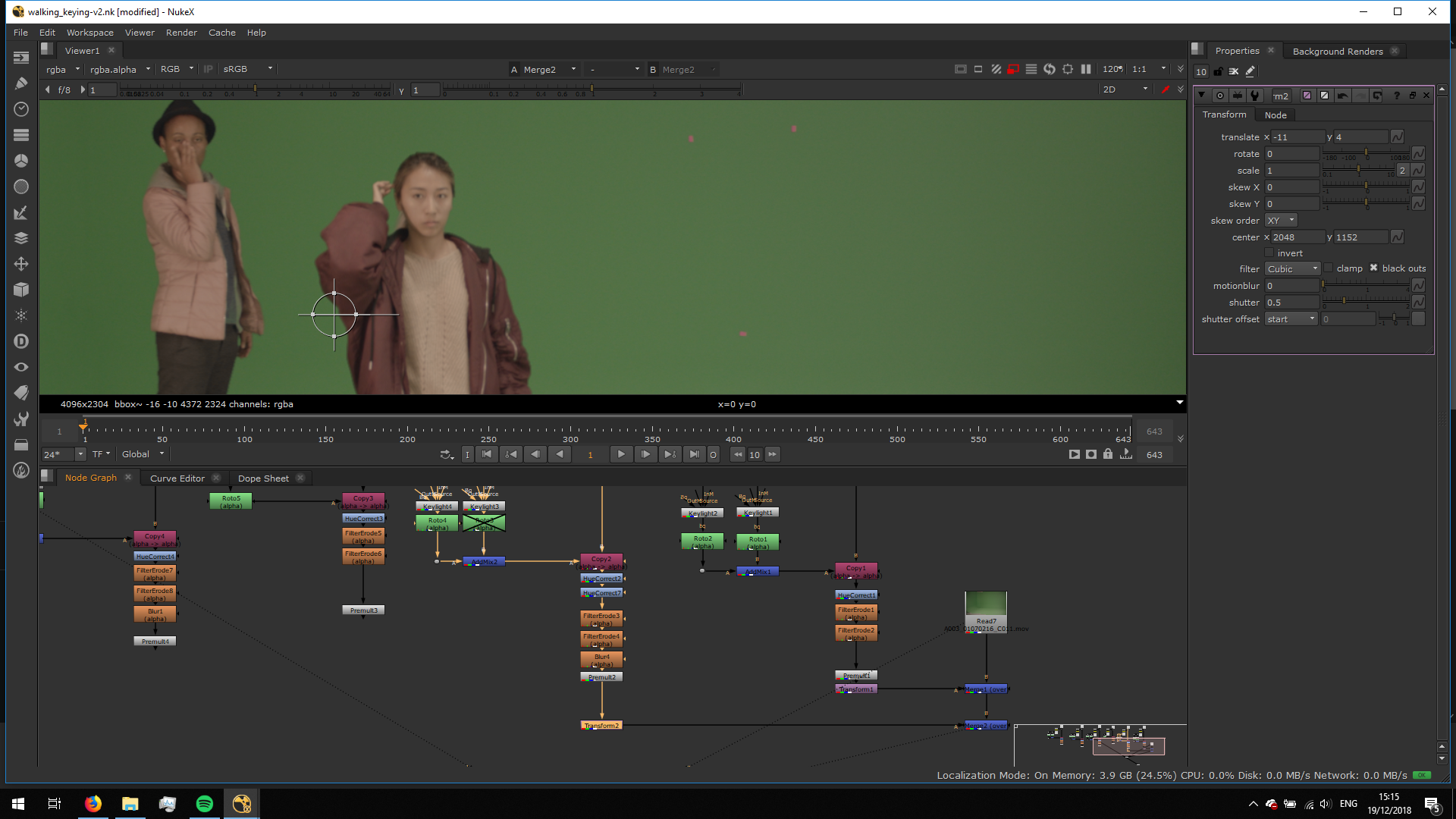Open the Transform nodes move icon

point(21,264)
